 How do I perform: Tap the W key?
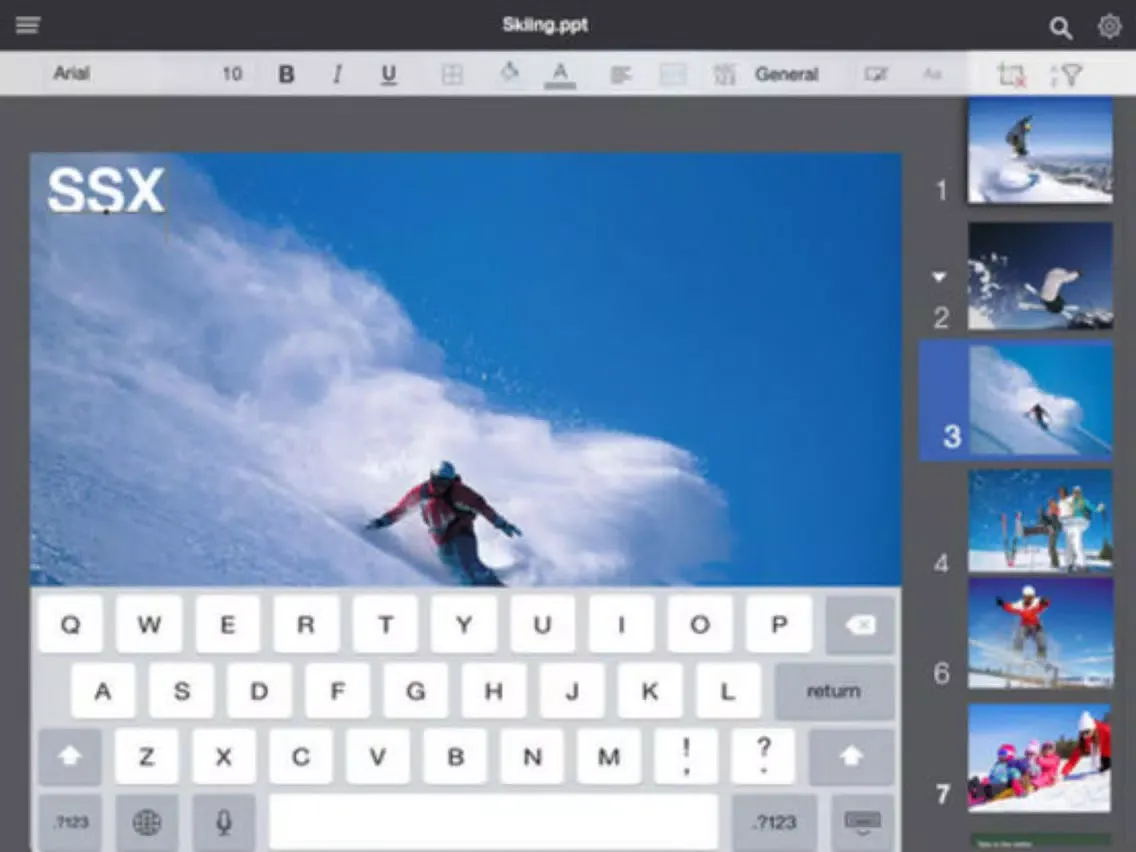click(149, 625)
